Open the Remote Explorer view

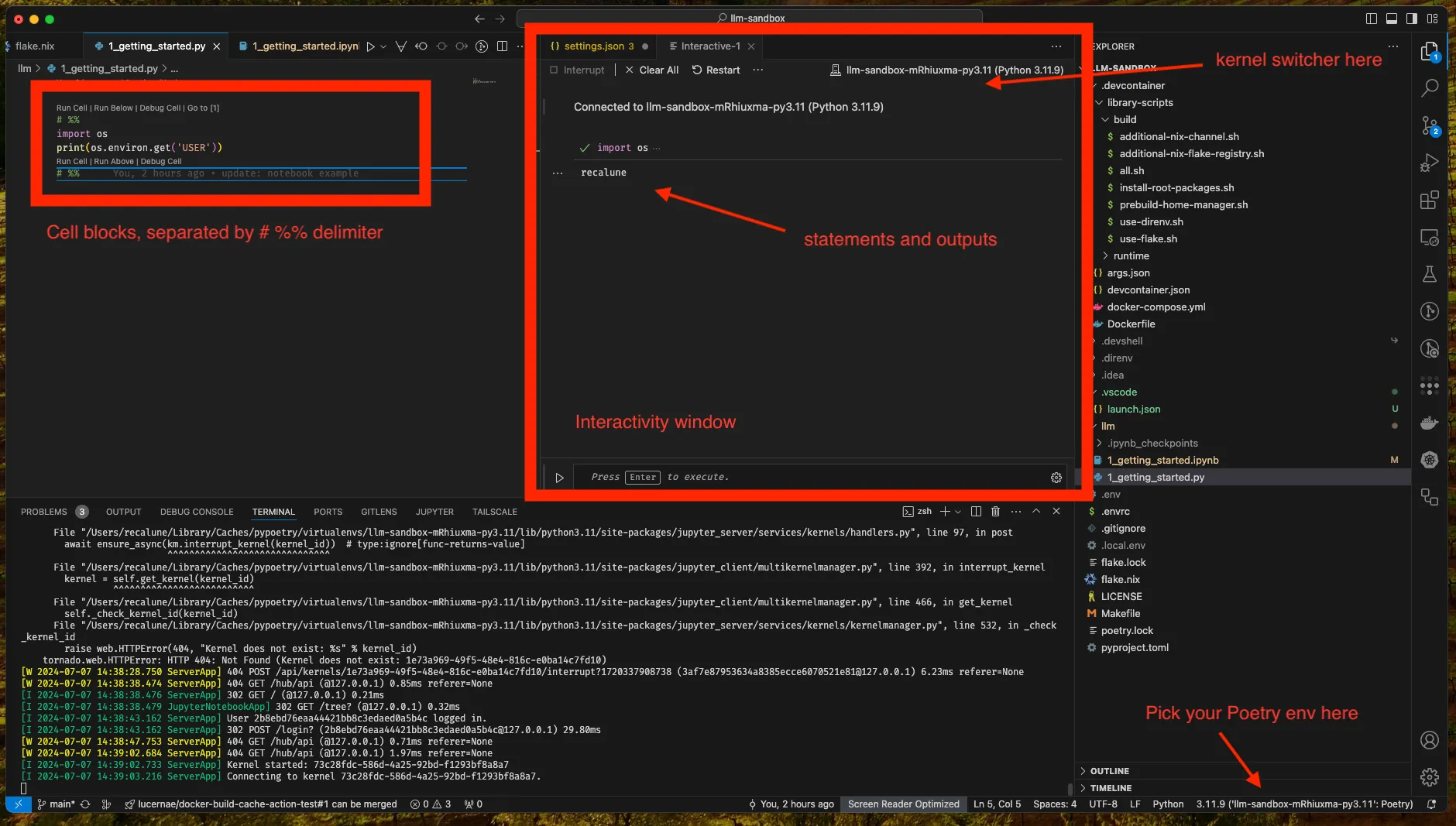click(1430, 237)
